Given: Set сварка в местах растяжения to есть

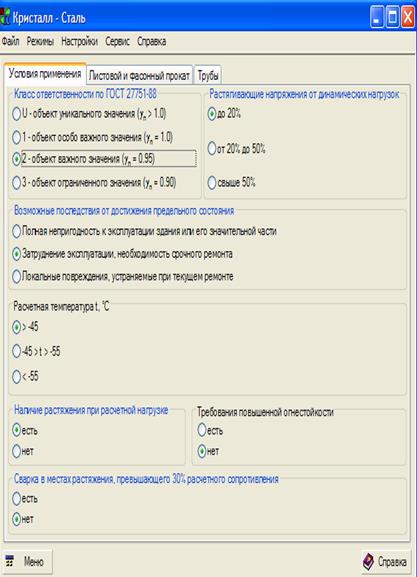Looking at the screenshot, I should tap(16, 498).
